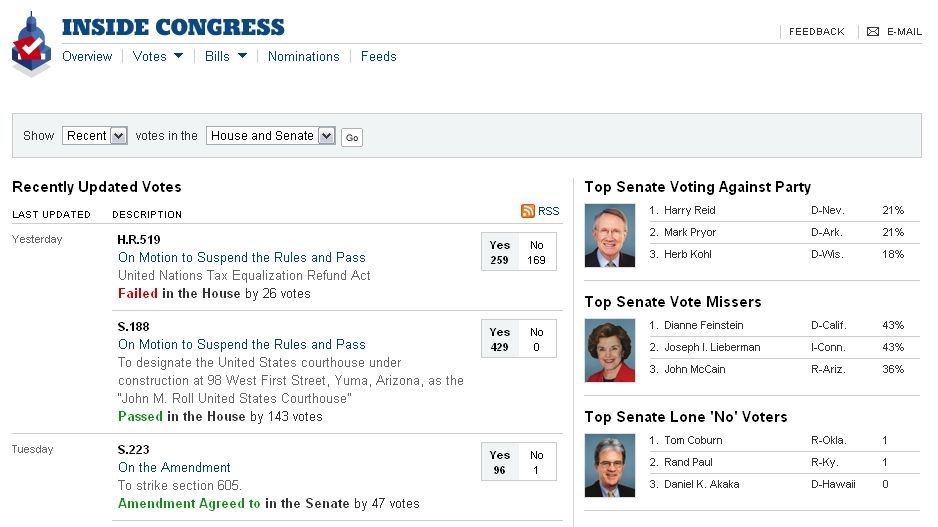Screen dimensions: 938x527
Task: Open the Dianne Feinstein photo thumbnail
Action: 609,351
